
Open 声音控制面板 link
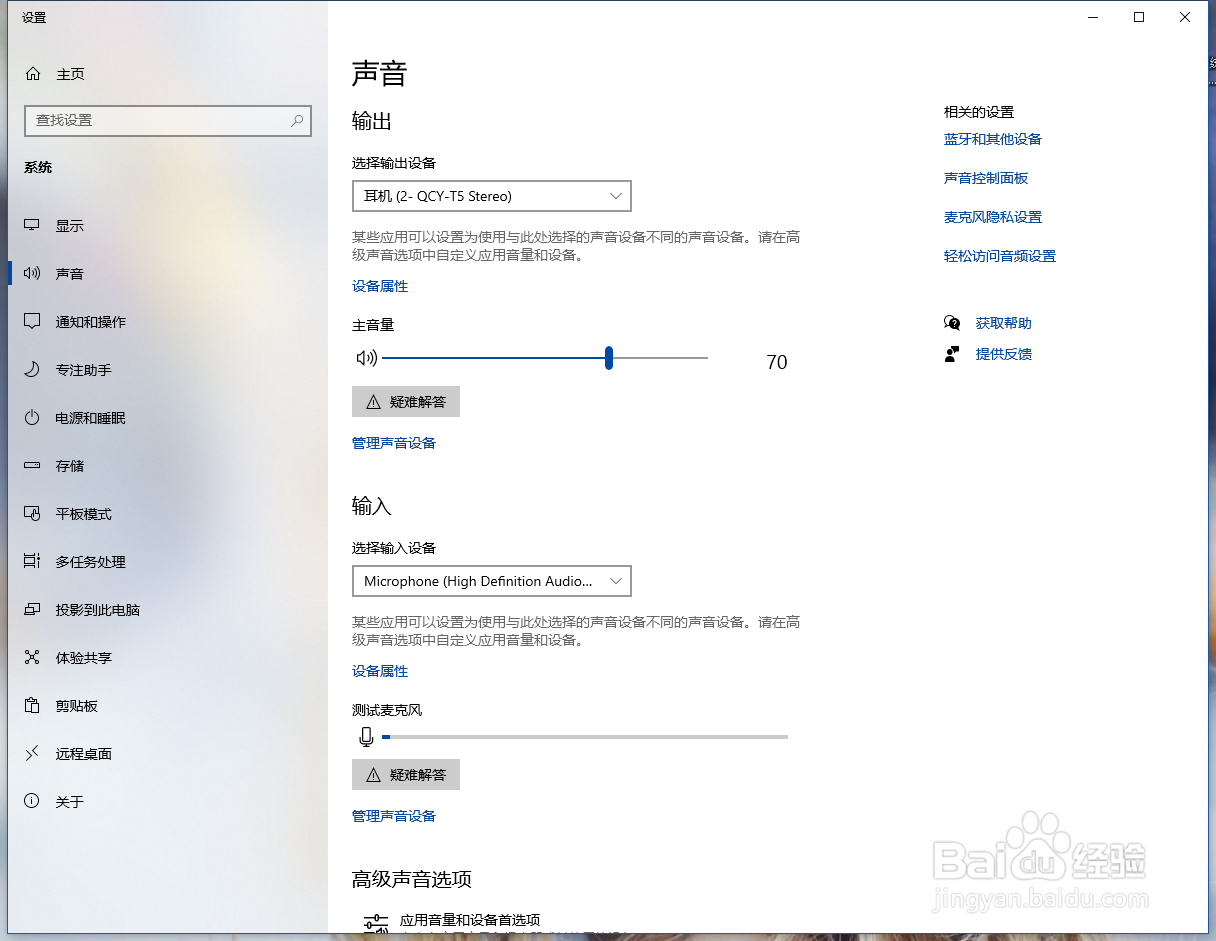tap(985, 178)
